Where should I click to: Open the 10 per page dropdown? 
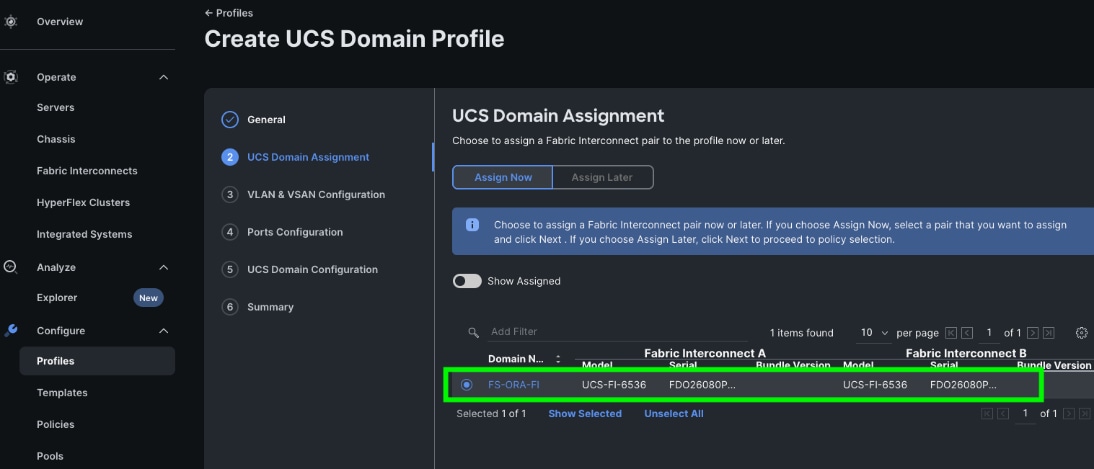(x=874, y=333)
